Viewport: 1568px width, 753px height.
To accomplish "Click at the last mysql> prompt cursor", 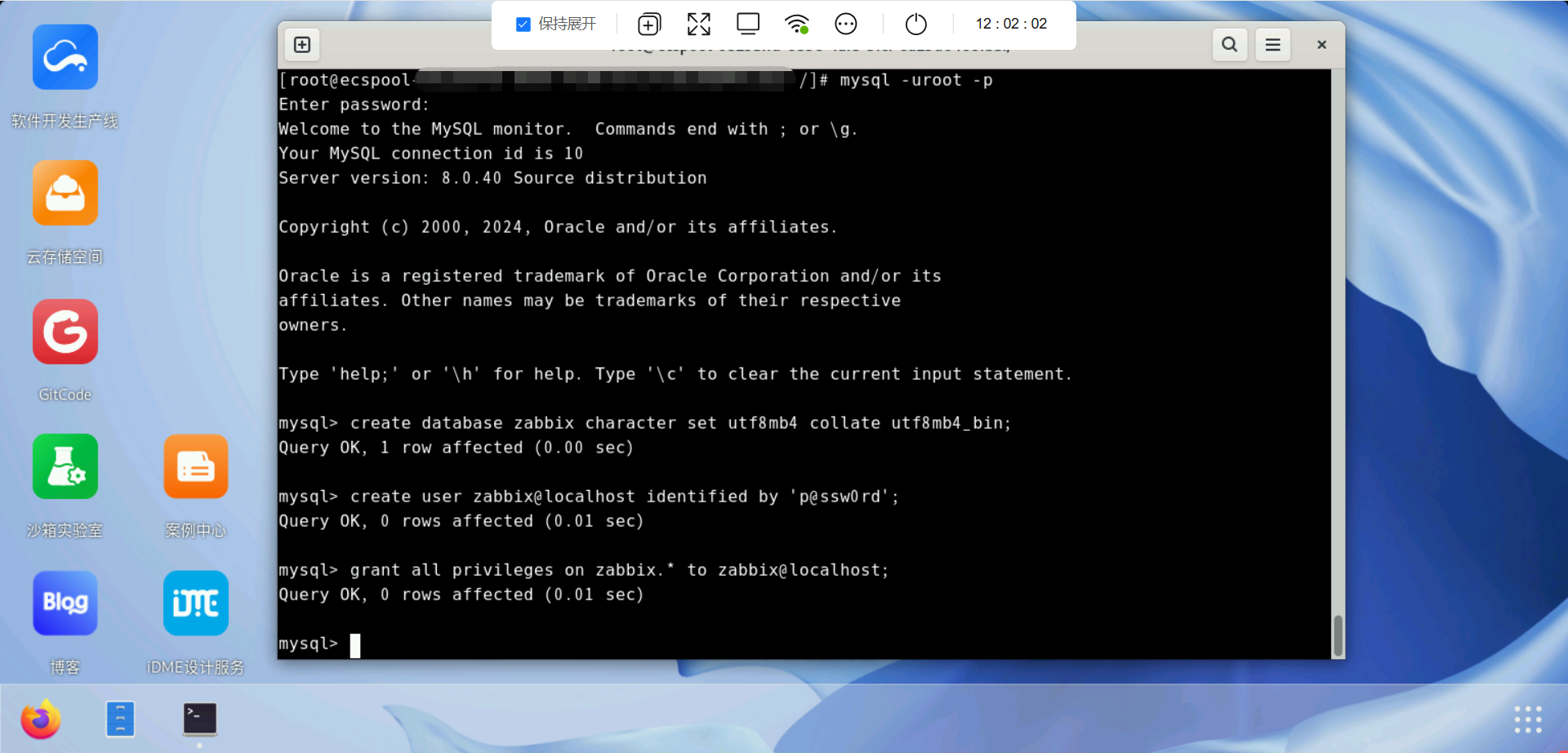I will 355,645.
